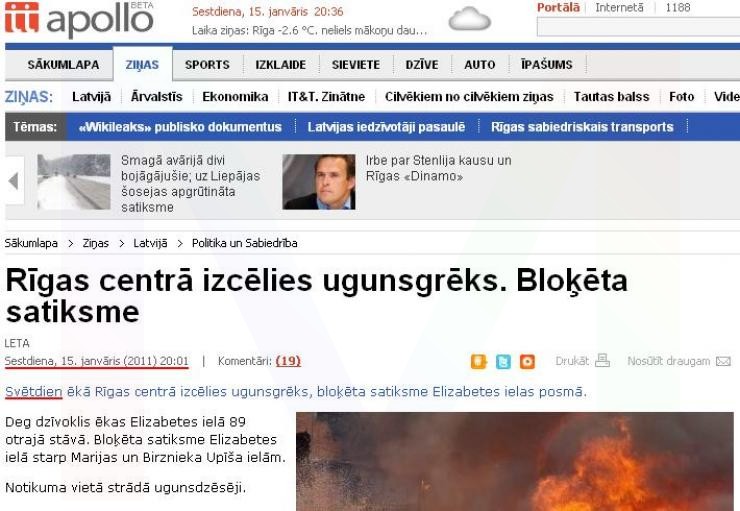Screen dimensions: 740x511
Task: Click the cloud weather icon
Action: coord(469,19)
